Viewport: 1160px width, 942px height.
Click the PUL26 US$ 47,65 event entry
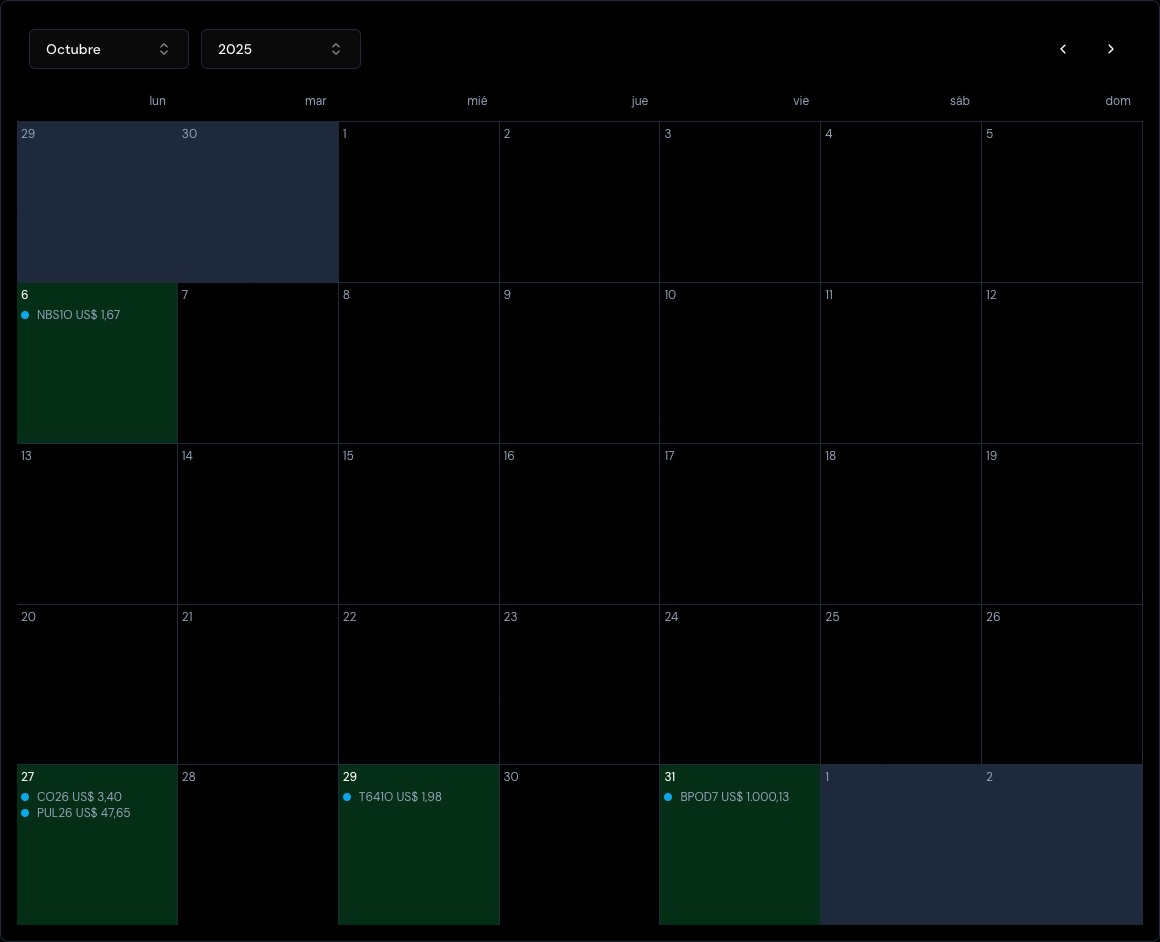click(x=84, y=813)
